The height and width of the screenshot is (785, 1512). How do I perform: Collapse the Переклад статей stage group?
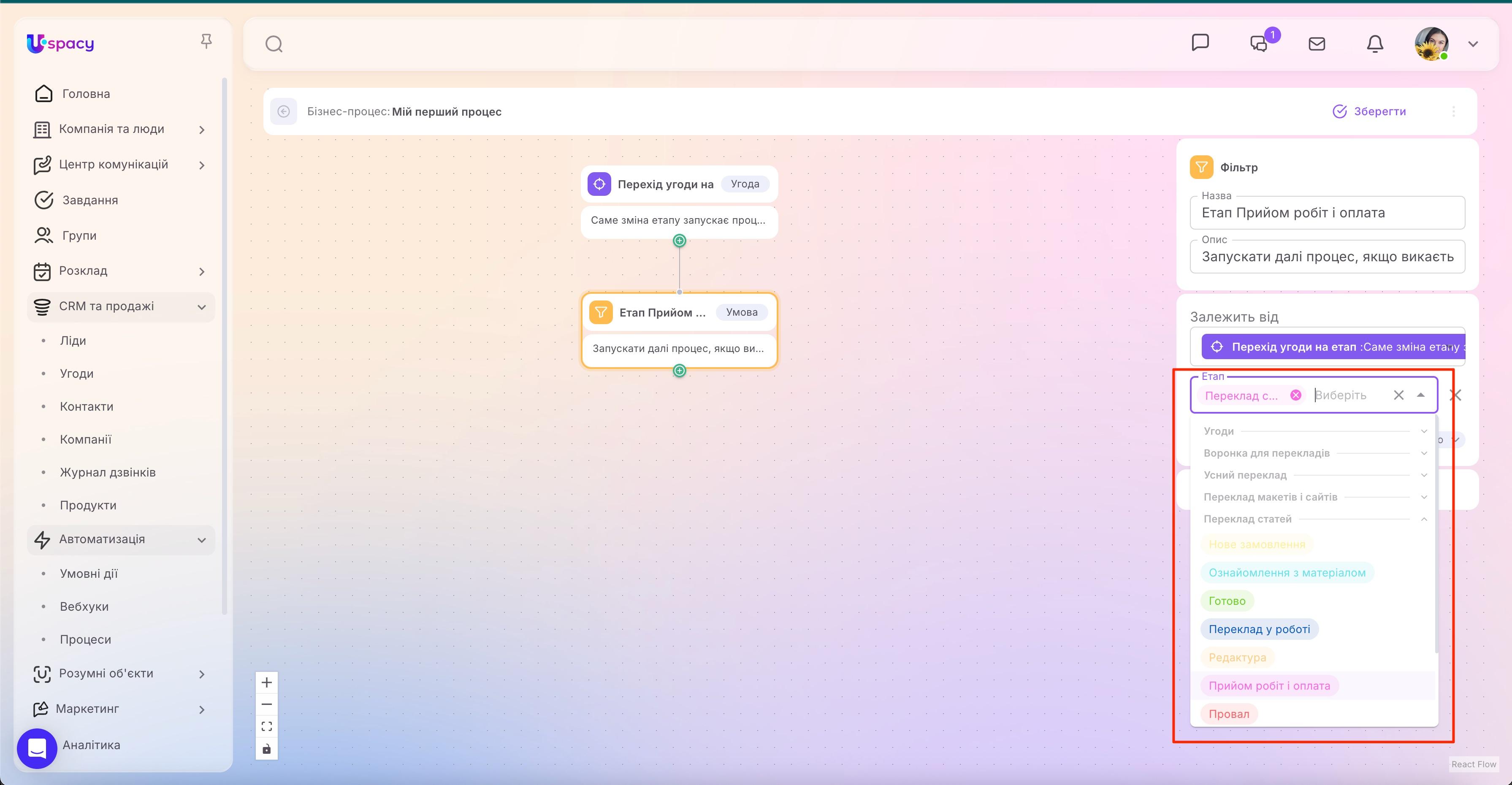[x=1424, y=519]
